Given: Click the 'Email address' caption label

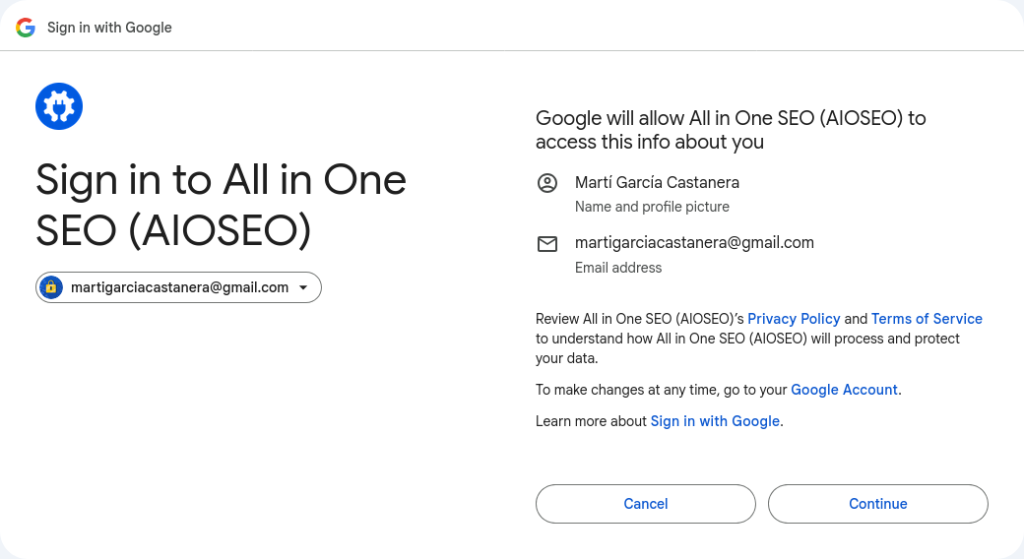Looking at the screenshot, I should pyautogui.click(x=618, y=268).
